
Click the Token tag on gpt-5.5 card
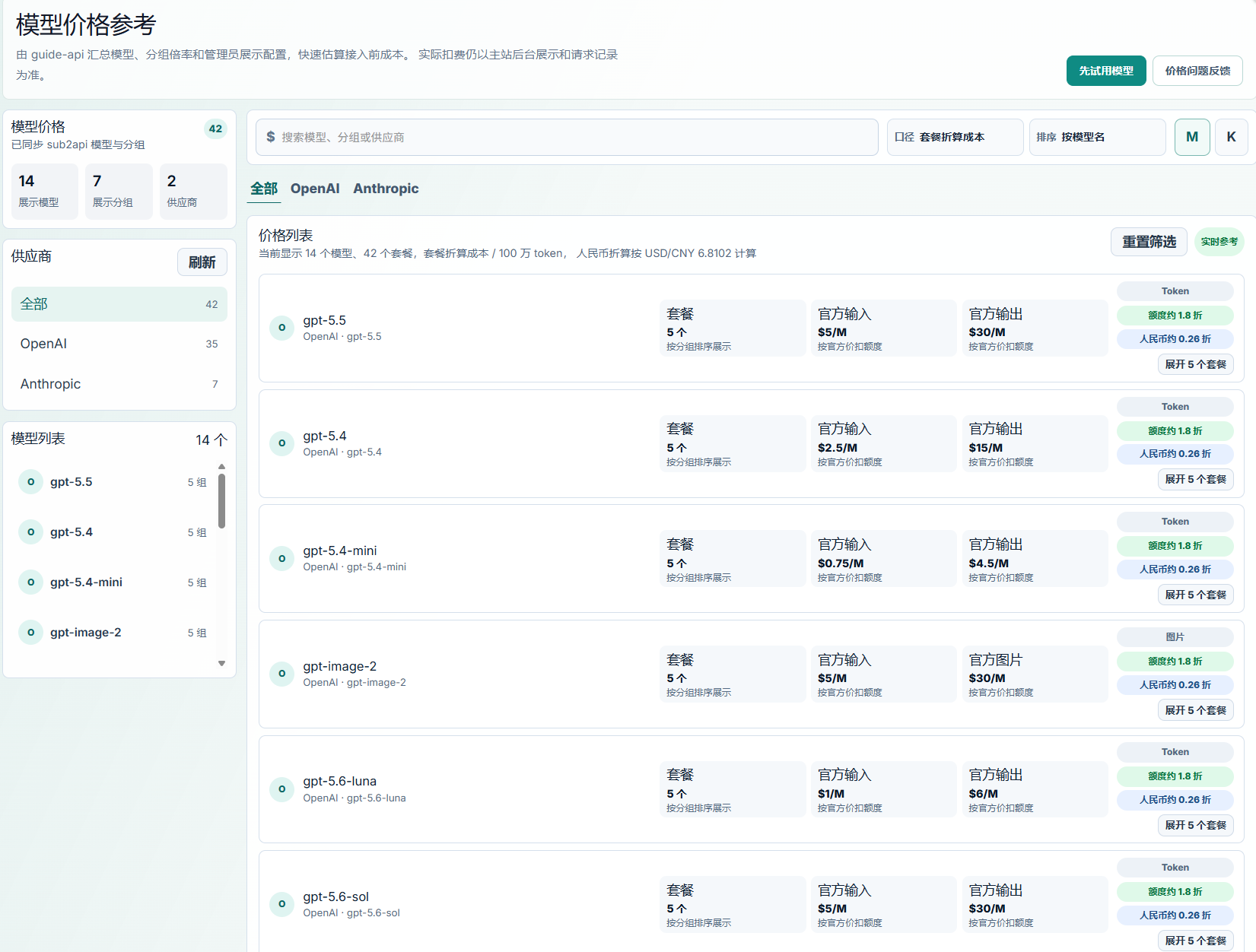[x=1175, y=291]
